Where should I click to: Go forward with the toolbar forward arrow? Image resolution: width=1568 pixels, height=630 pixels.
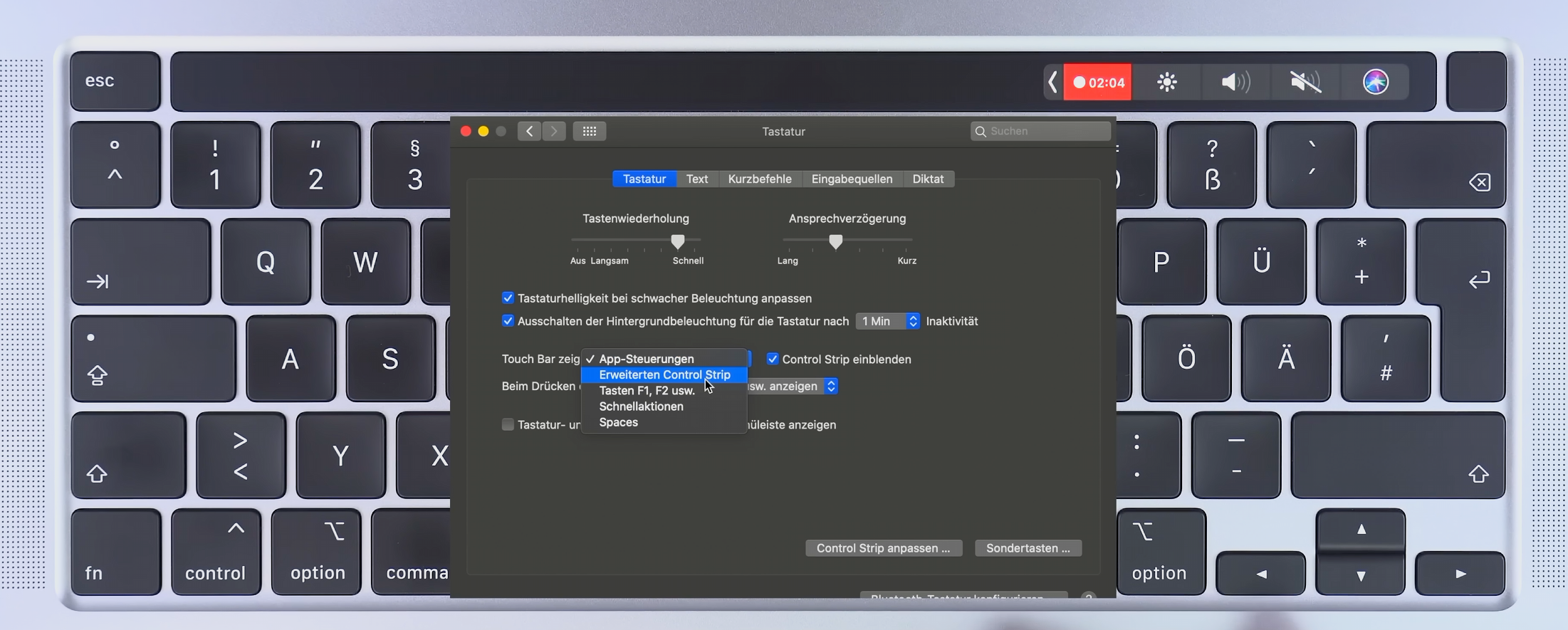554,131
